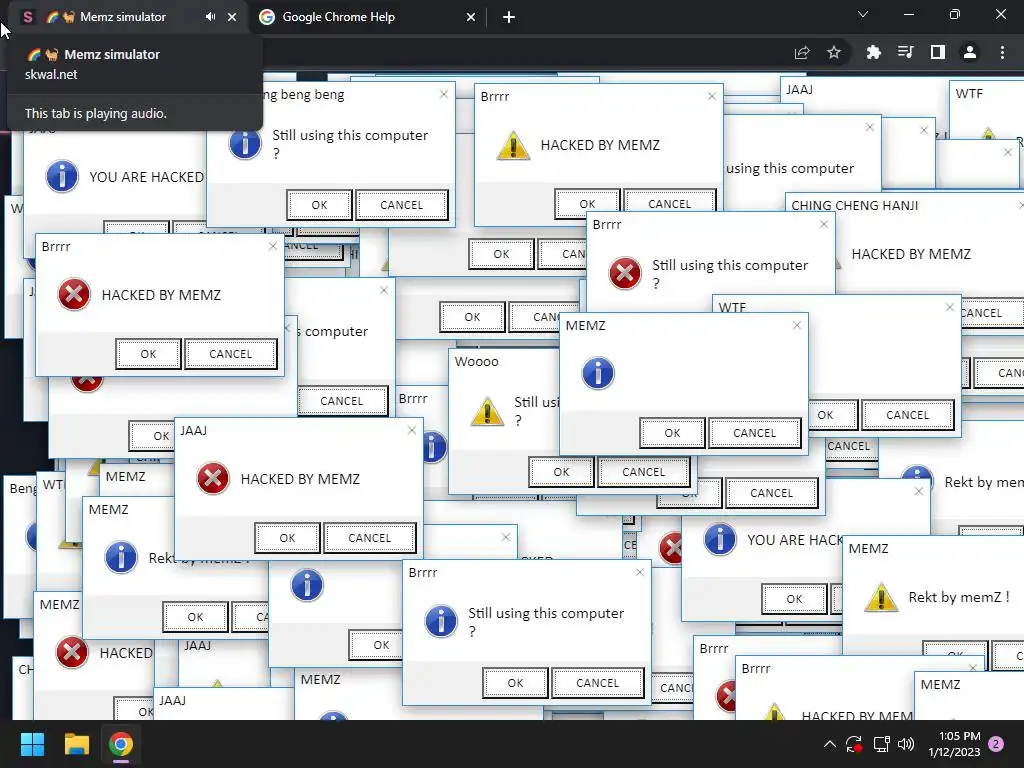Screen dimensions: 1024x768
Task: Click the blue info icon in empty MEMZ dialog
Action: pyautogui.click(x=598, y=374)
